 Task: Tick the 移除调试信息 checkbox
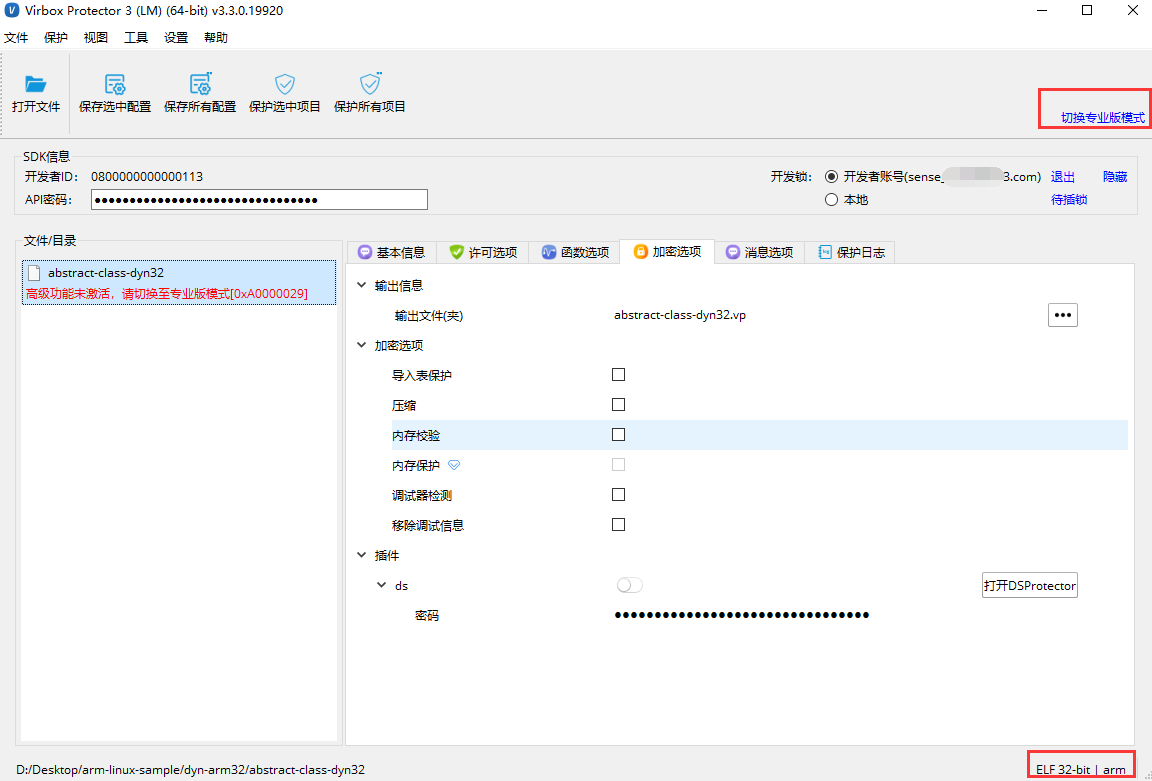coord(619,525)
